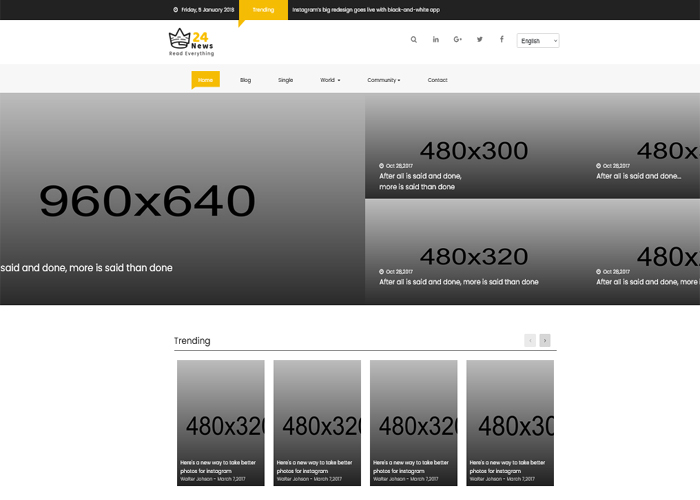Open the Facebook social icon
Image resolution: width=700 pixels, height=500 pixels.
click(501, 40)
